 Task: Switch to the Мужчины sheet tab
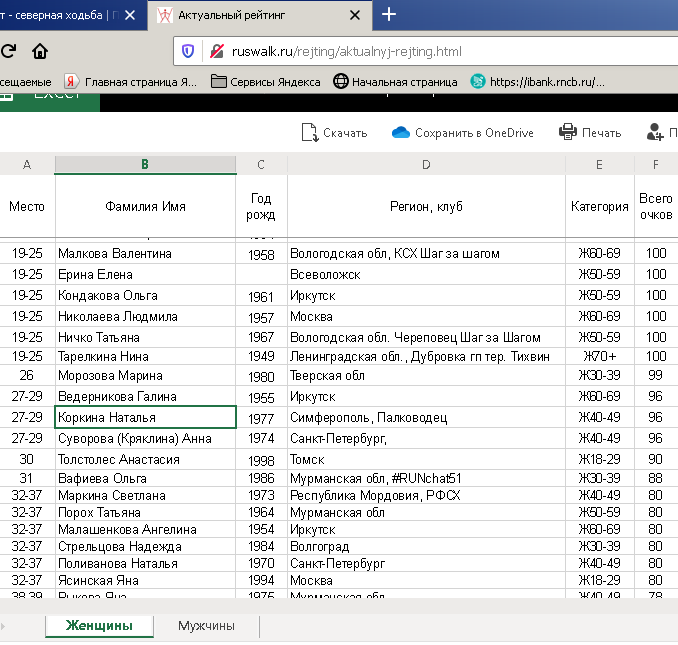tap(206, 626)
